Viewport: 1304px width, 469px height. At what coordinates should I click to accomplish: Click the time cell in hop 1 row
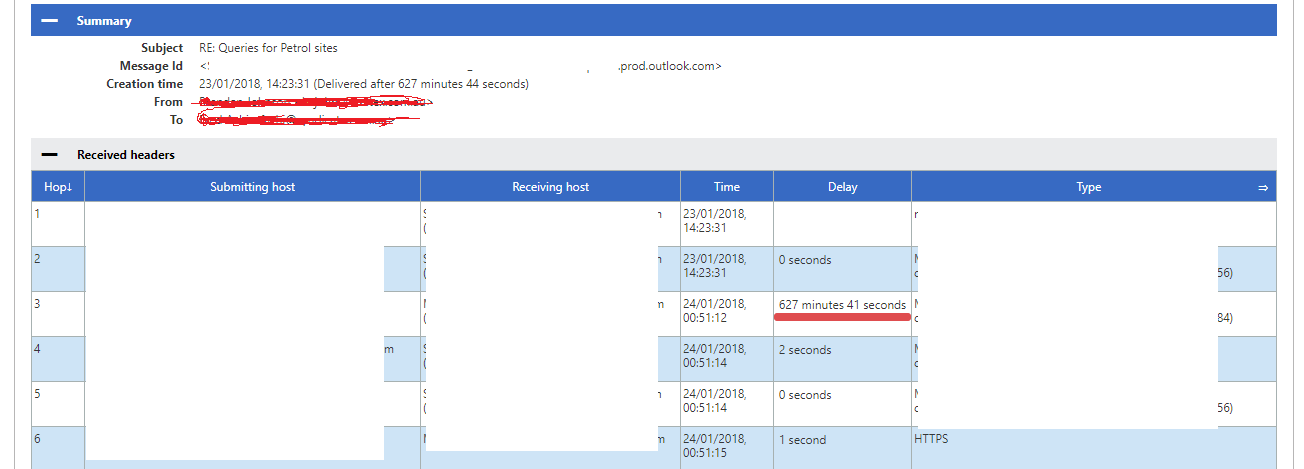click(727, 224)
